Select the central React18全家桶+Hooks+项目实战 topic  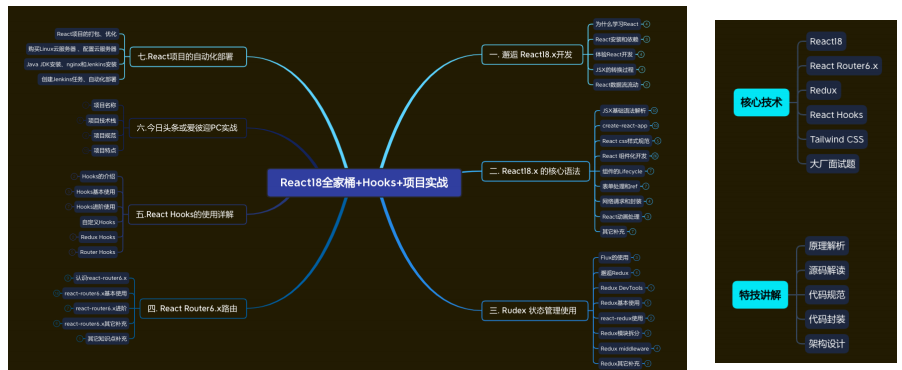(364, 182)
